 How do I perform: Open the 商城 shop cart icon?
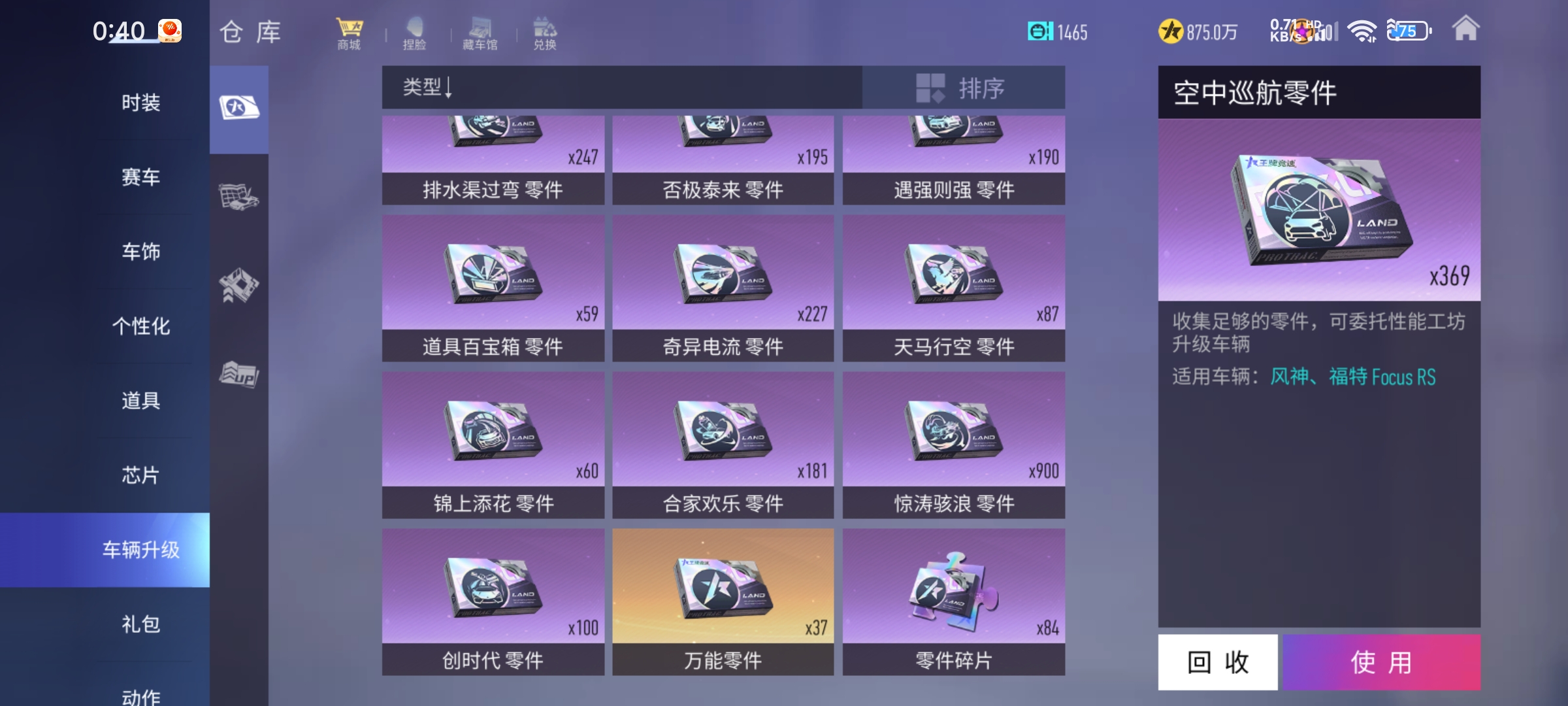coord(349,33)
